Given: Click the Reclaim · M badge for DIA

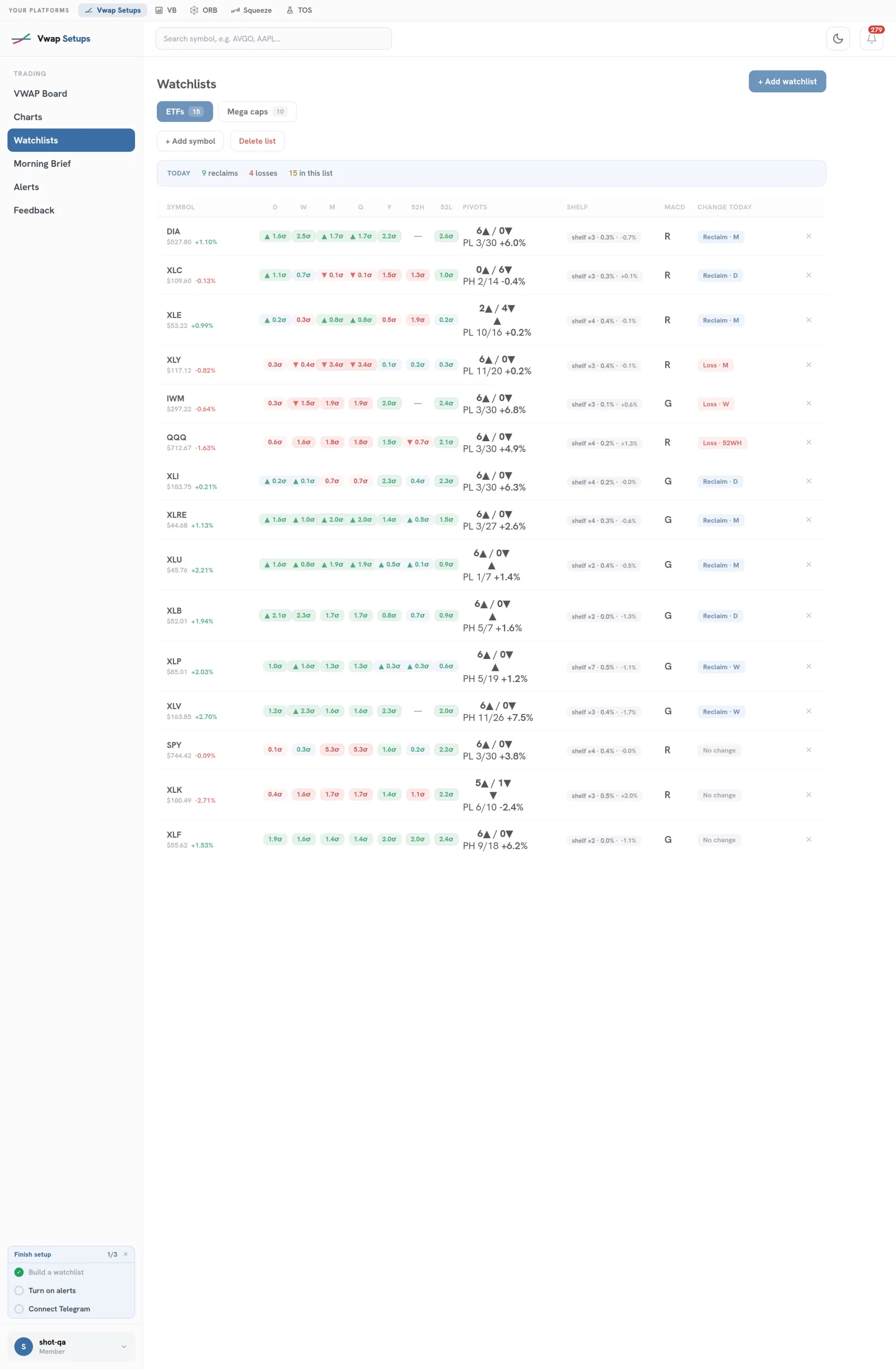Looking at the screenshot, I should pyautogui.click(x=721, y=237).
